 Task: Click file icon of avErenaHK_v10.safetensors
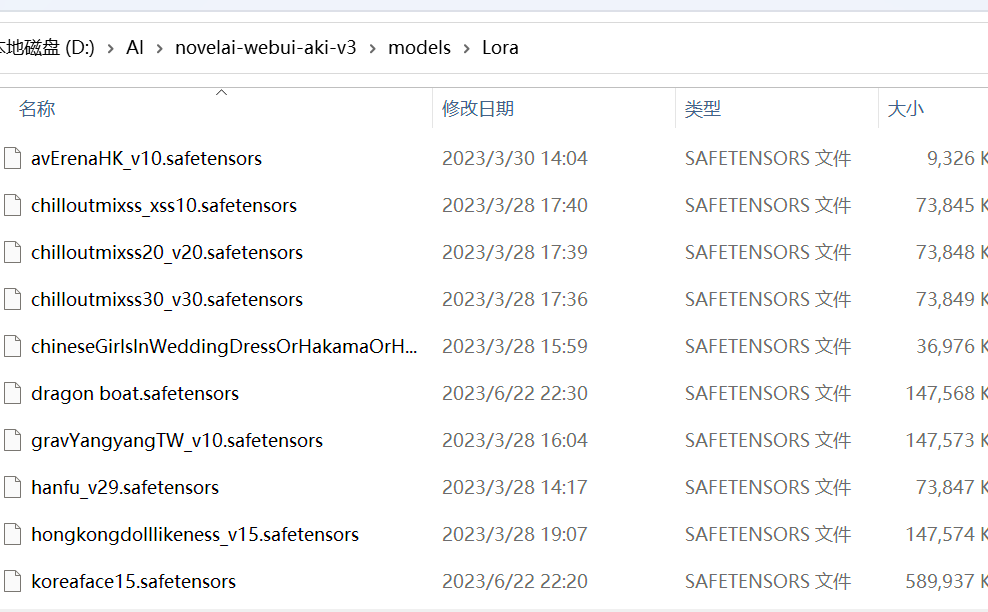point(12,158)
